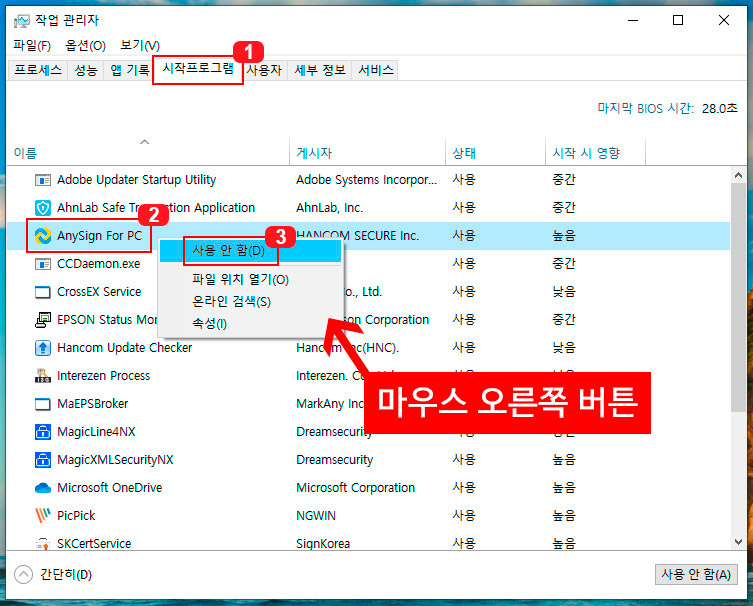Image resolution: width=753 pixels, height=606 pixels.
Task: Choose 속성(I) in context menu
Action: tap(250, 324)
